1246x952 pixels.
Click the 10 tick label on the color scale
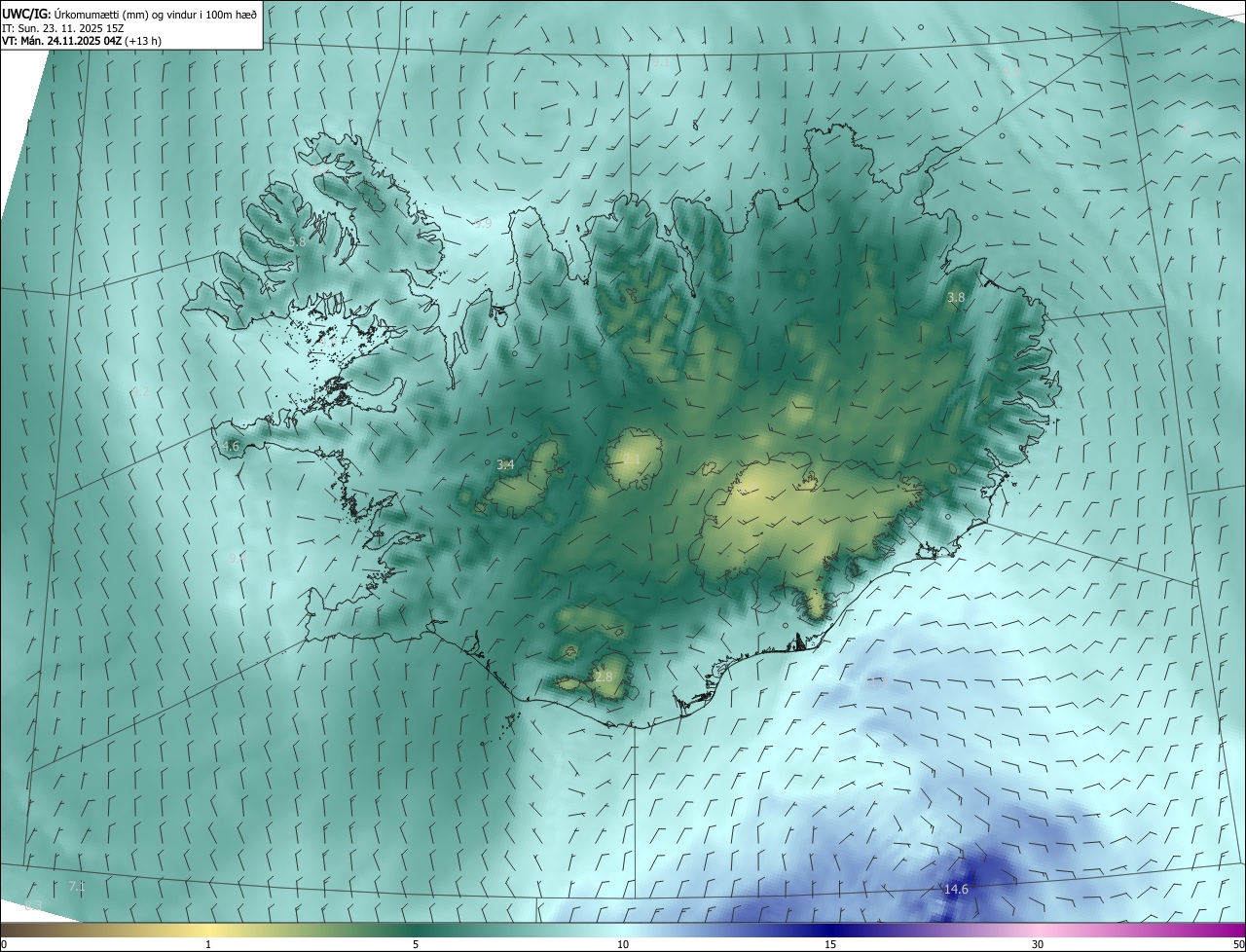pyautogui.click(x=623, y=944)
